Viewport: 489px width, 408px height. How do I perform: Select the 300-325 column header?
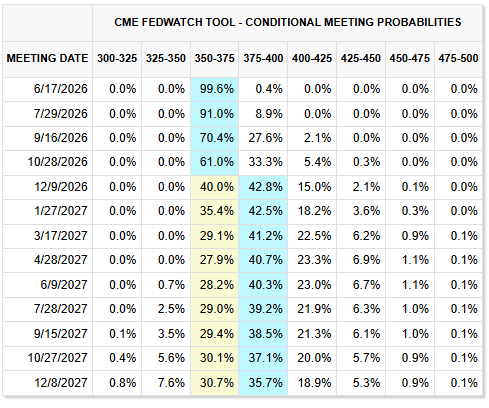[x=117, y=58]
